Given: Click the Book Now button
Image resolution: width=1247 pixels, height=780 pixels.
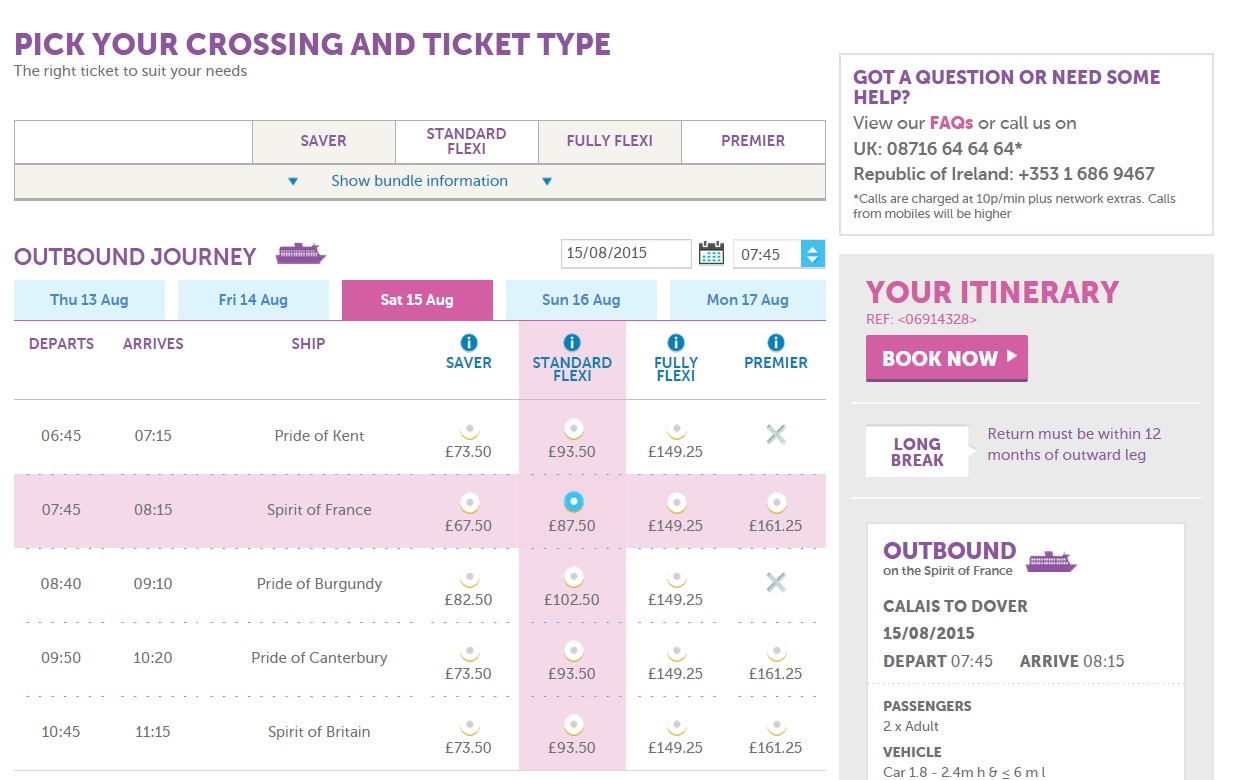Looking at the screenshot, I should point(947,358).
